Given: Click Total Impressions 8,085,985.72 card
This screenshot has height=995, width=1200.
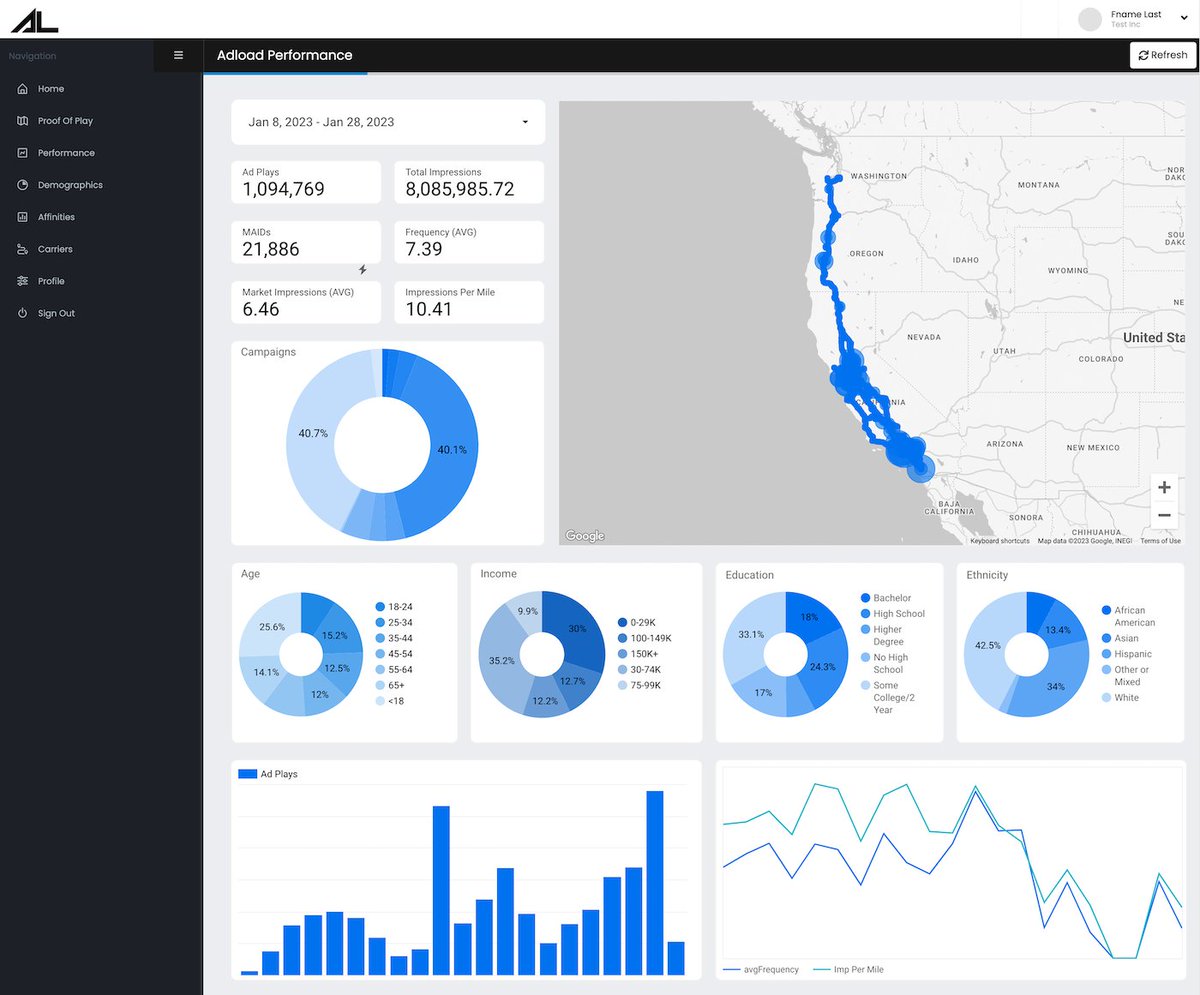Looking at the screenshot, I should click(x=469, y=182).
